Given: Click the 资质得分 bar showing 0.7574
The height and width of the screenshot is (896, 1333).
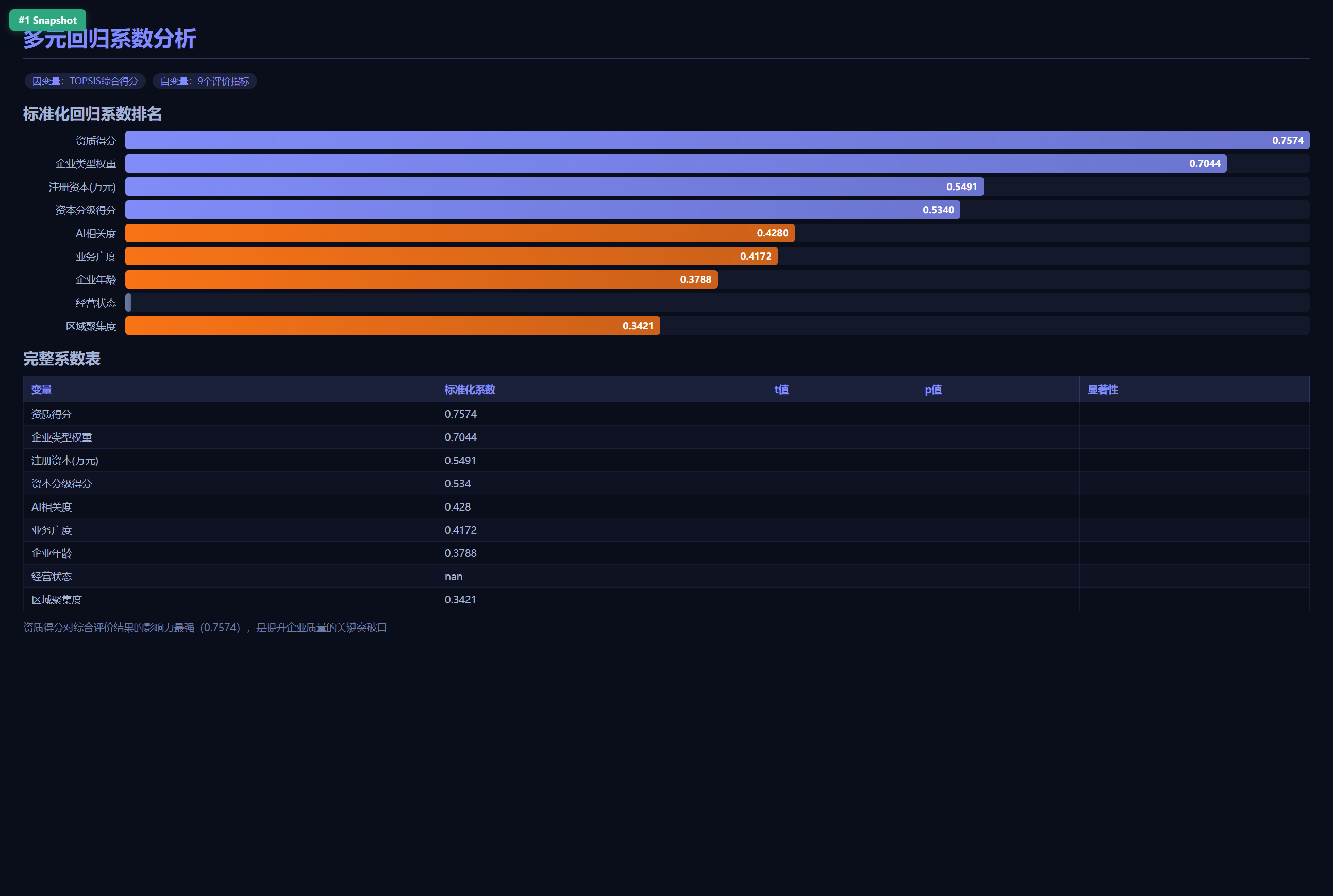Looking at the screenshot, I should 718,140.
